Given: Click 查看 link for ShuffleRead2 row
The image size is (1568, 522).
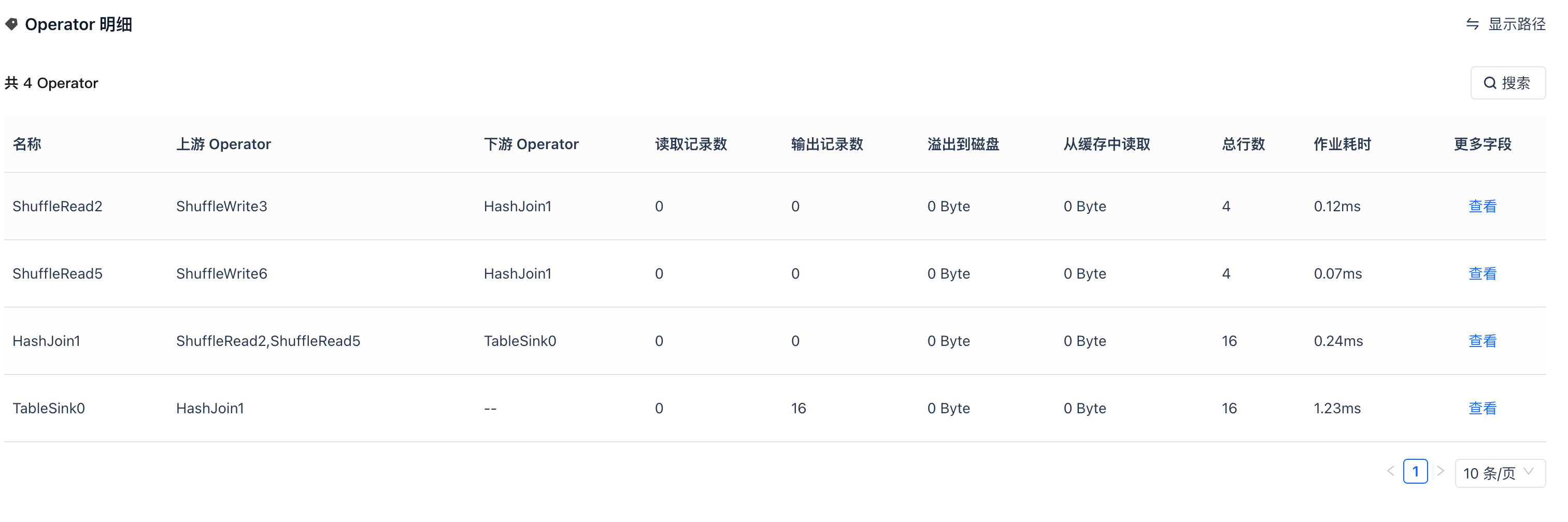Looking at the screenshot, I should [1482, 206].
